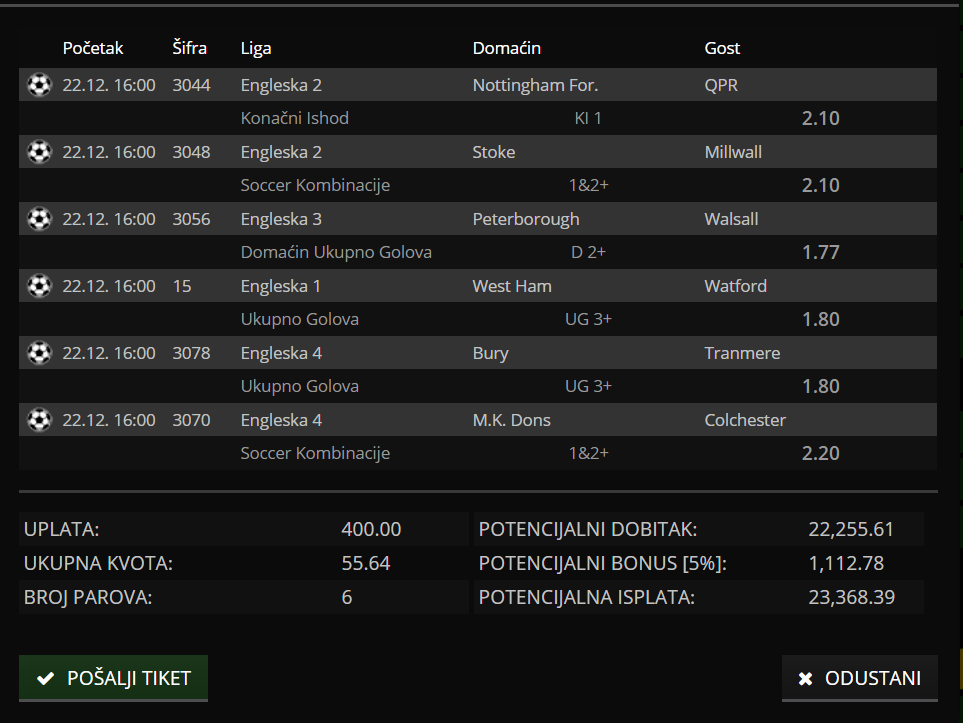
Task: Click the Gost column header
Action: [x=722, y=48]
